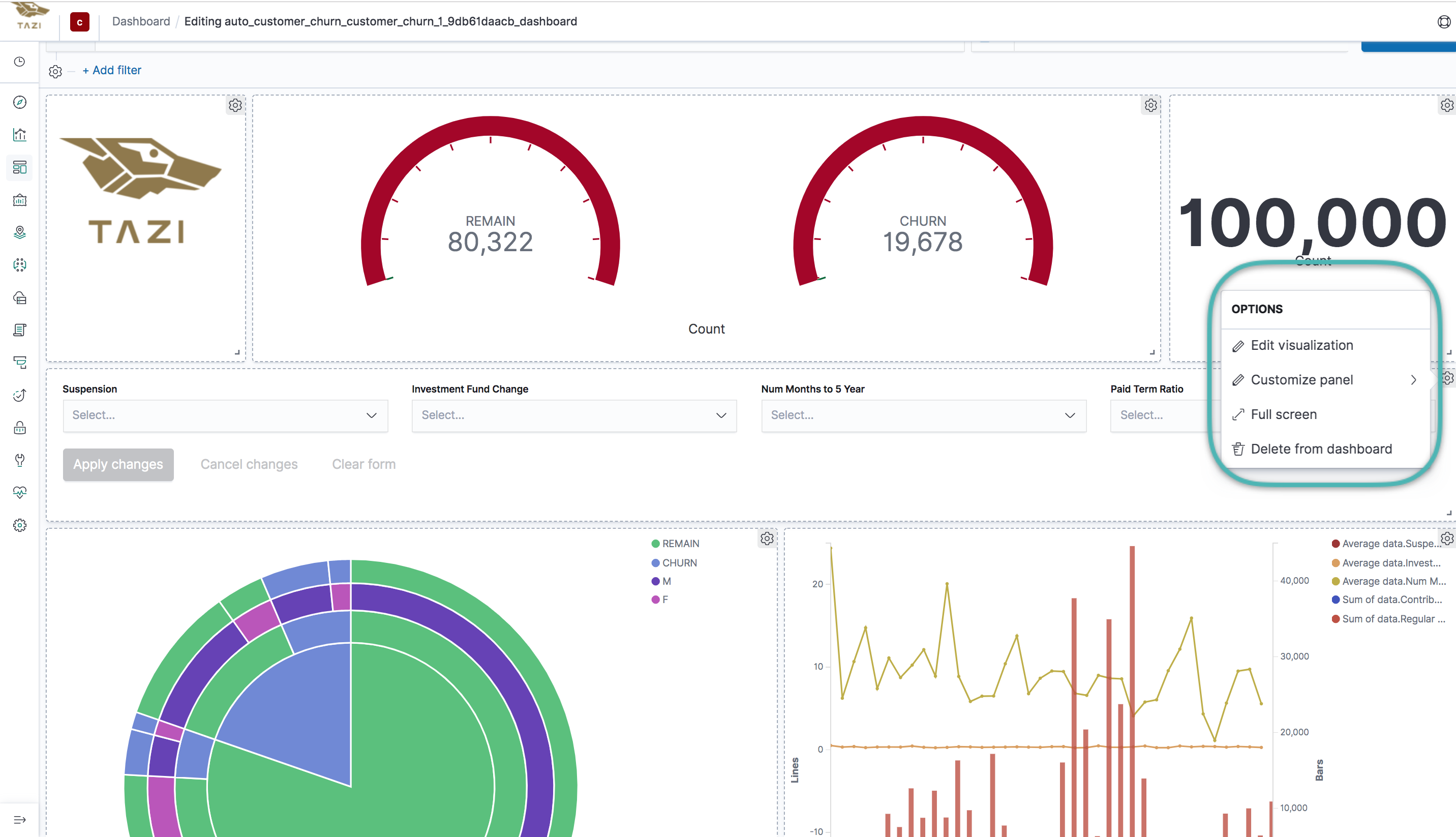The height and width of the screenshot is (837, 1456).
Task: Click Add filter link
Action: click(x=111, y=70)
